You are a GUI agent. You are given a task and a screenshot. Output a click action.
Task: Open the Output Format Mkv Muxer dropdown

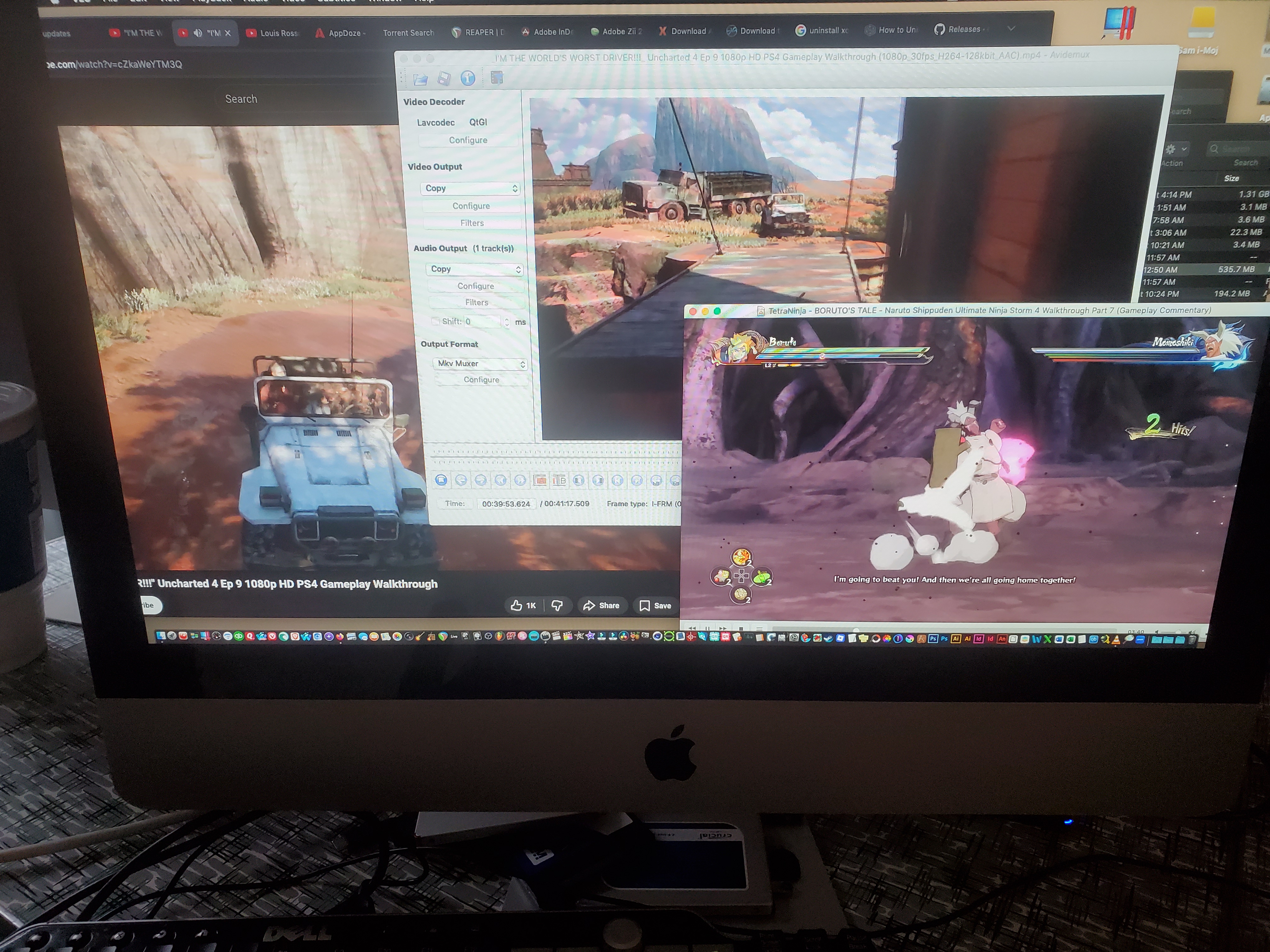click(x=480, y=364)
